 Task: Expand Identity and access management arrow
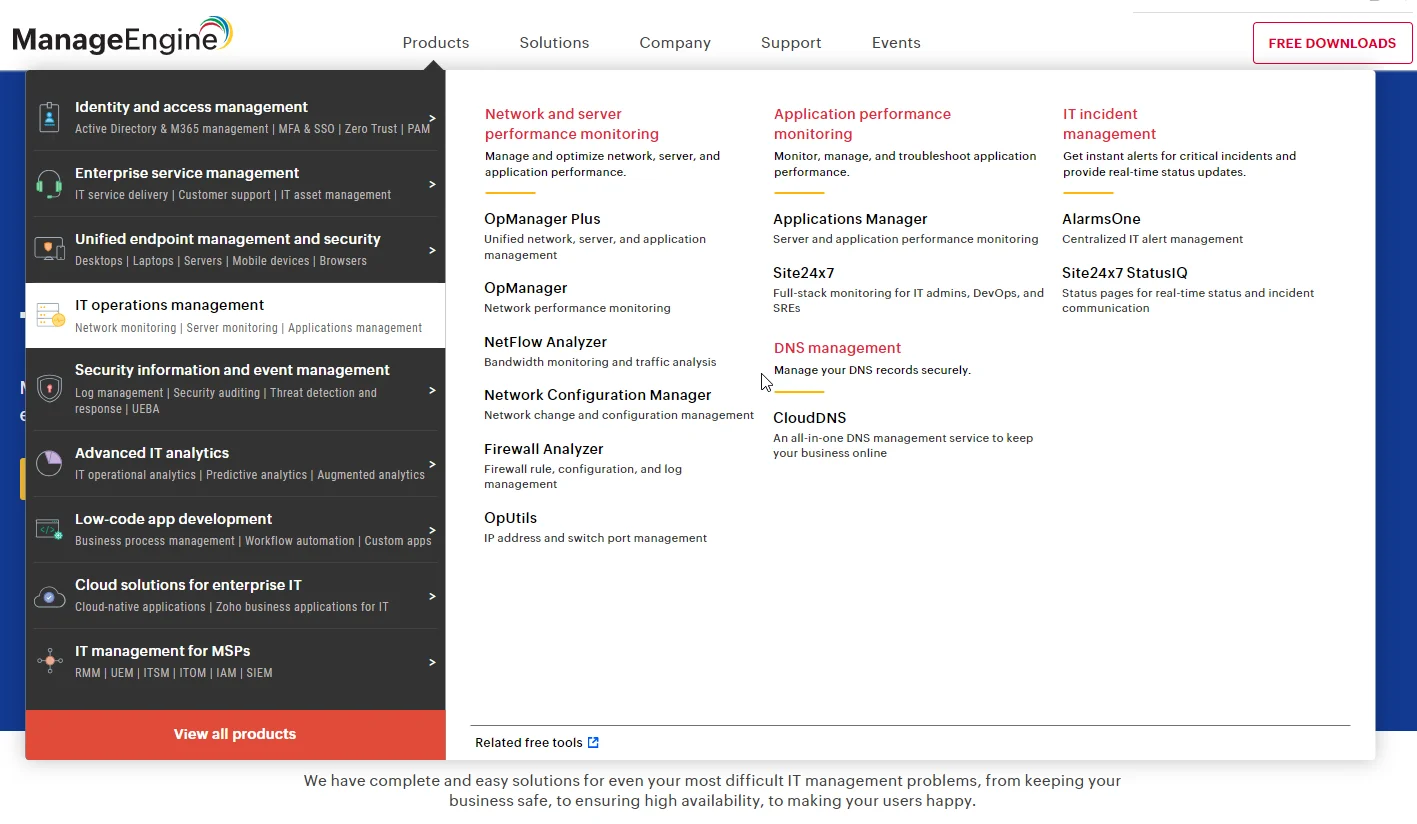[x=432, y=118]
